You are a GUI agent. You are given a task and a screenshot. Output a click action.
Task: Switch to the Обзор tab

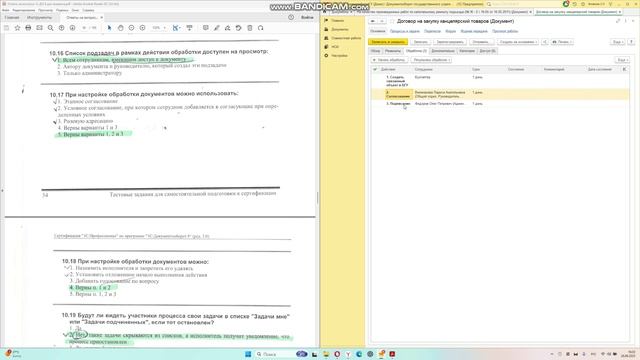(x=375, y=51)
